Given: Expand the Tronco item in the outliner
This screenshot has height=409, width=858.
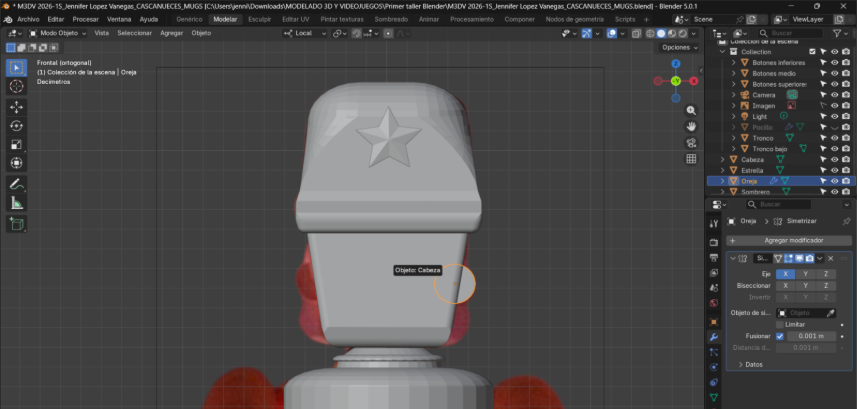Looking at the screenshot, I should tap(734, 138).
